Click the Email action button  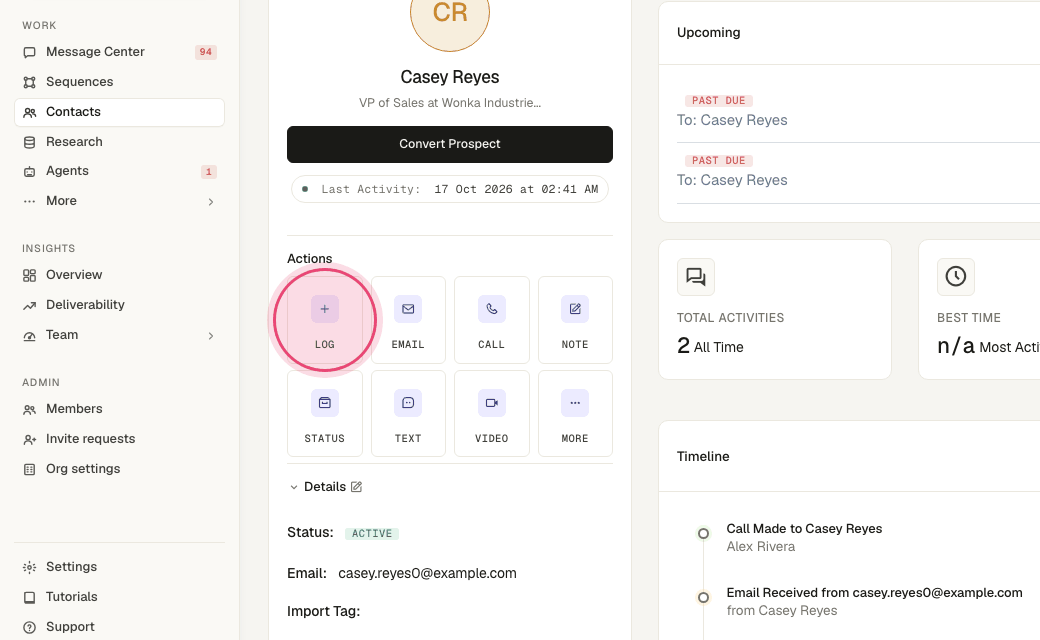point(408,320)
